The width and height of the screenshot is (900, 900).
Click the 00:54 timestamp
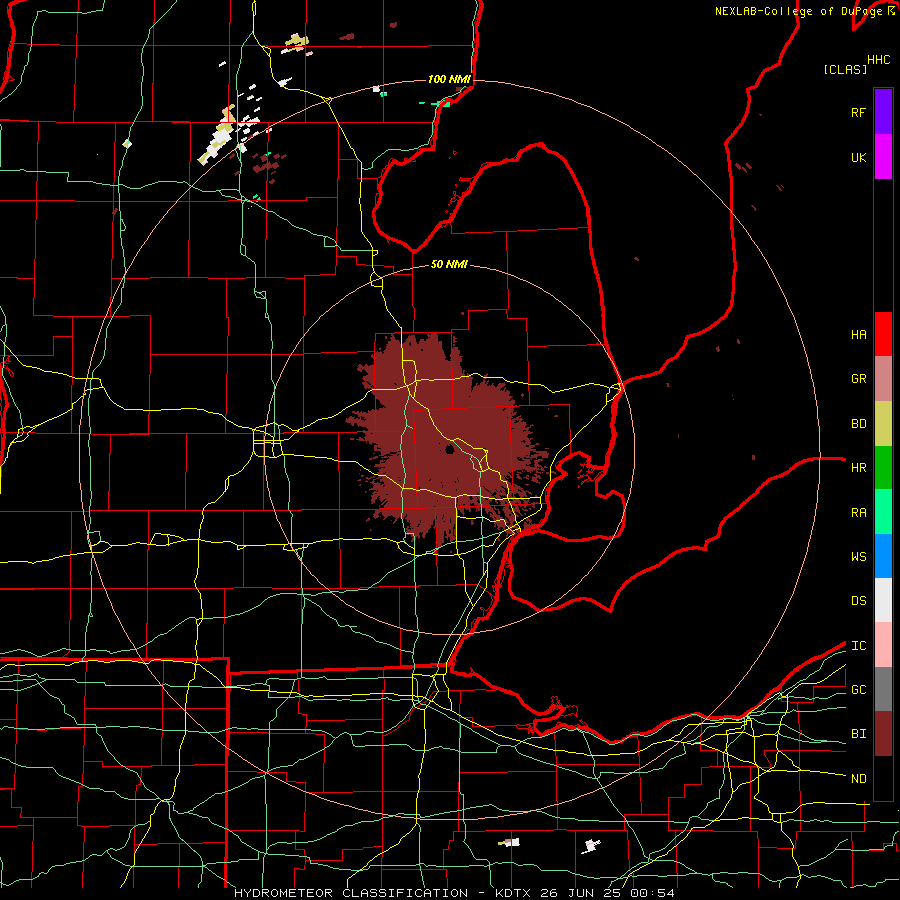(x=652, y=893)
